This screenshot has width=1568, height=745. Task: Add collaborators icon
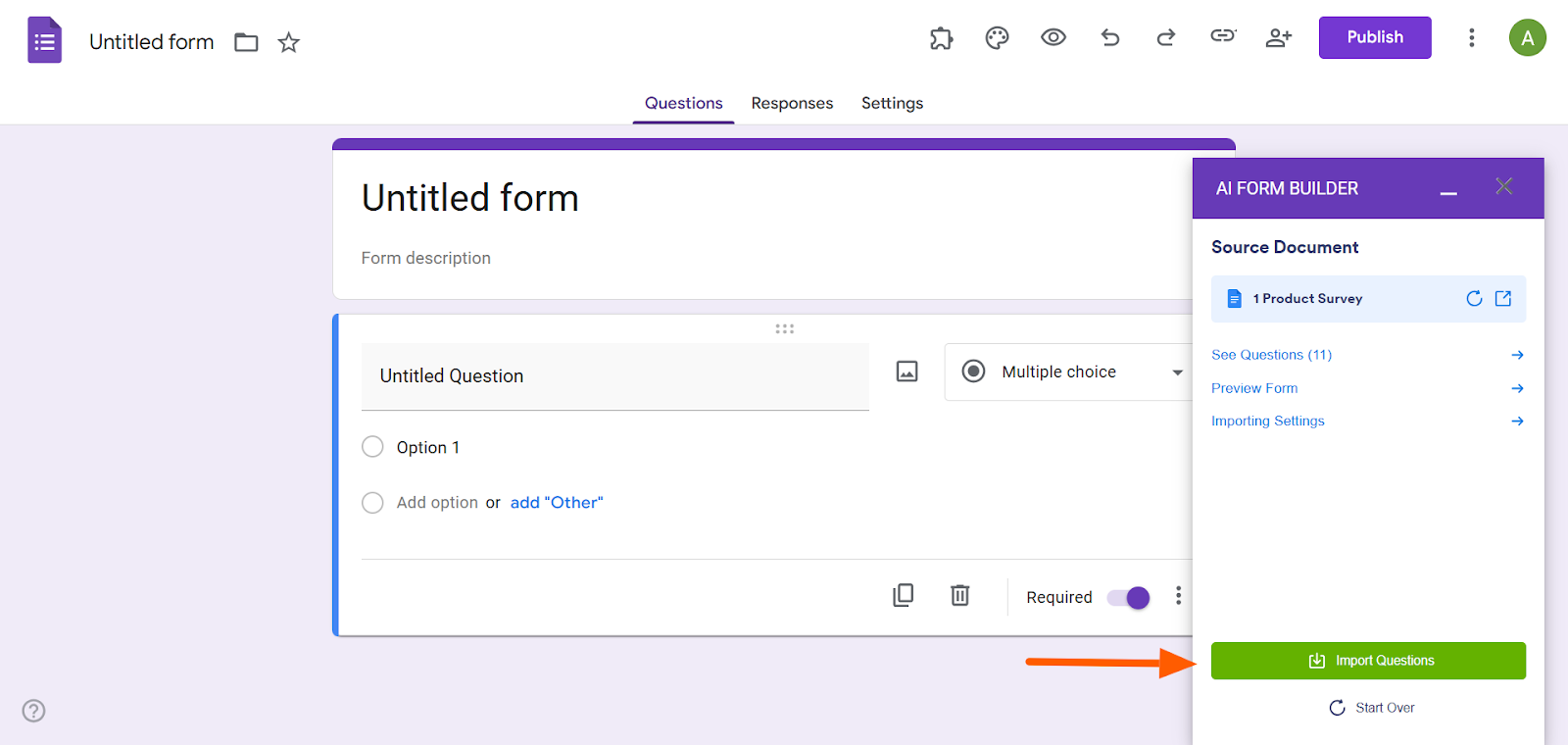[x=1279, y=37]
